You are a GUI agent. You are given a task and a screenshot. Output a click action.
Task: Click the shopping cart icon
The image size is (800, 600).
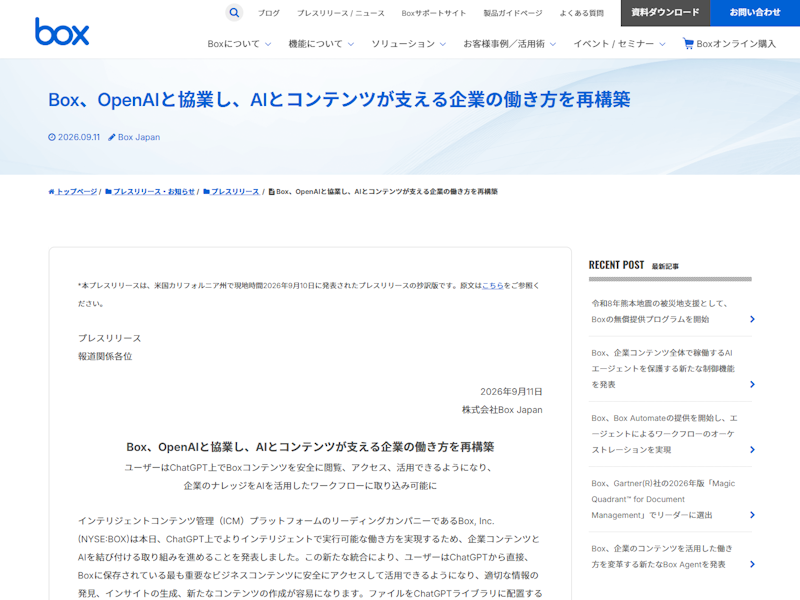click(688, 43)
